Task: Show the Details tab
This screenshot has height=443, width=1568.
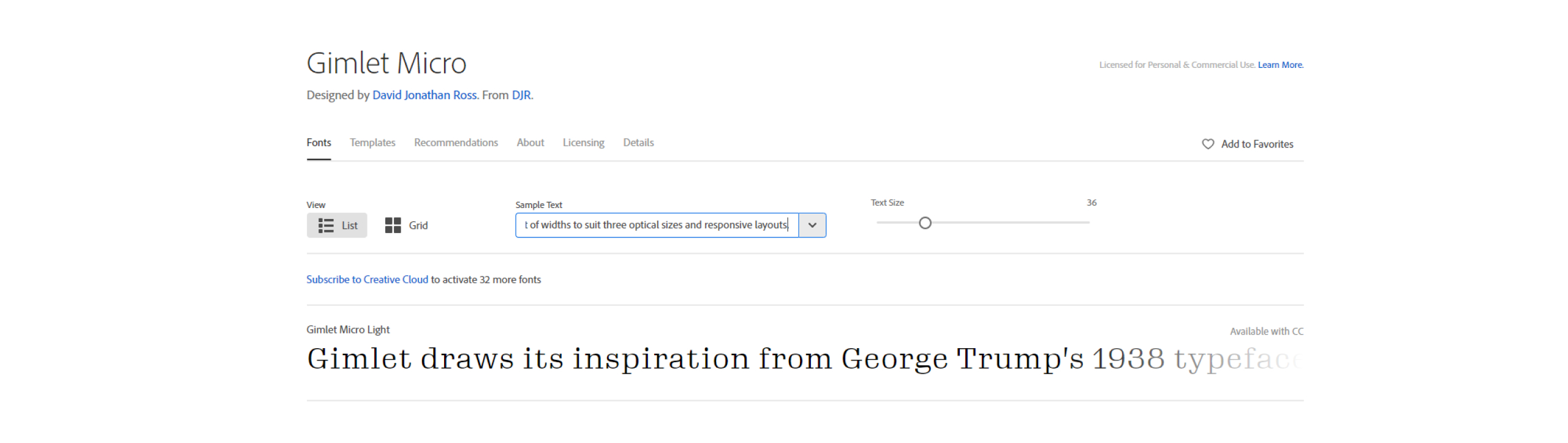Action: 638,143
